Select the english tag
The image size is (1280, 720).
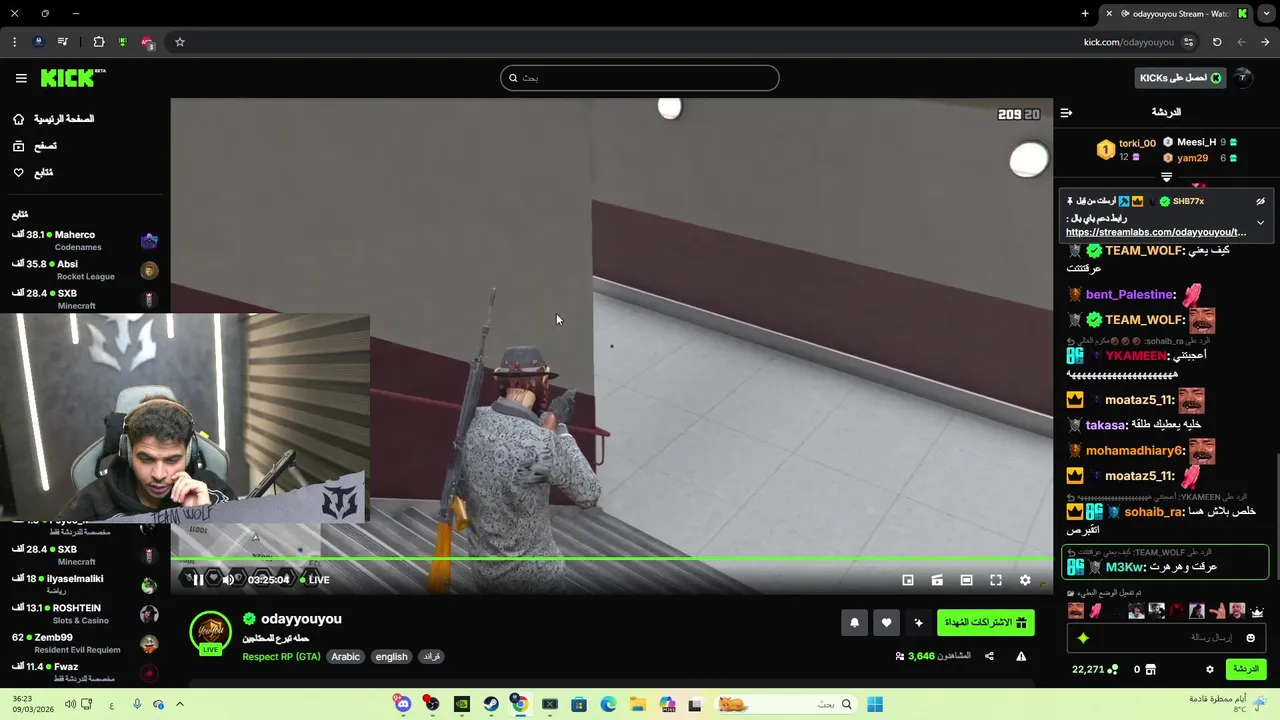[391, 657]
